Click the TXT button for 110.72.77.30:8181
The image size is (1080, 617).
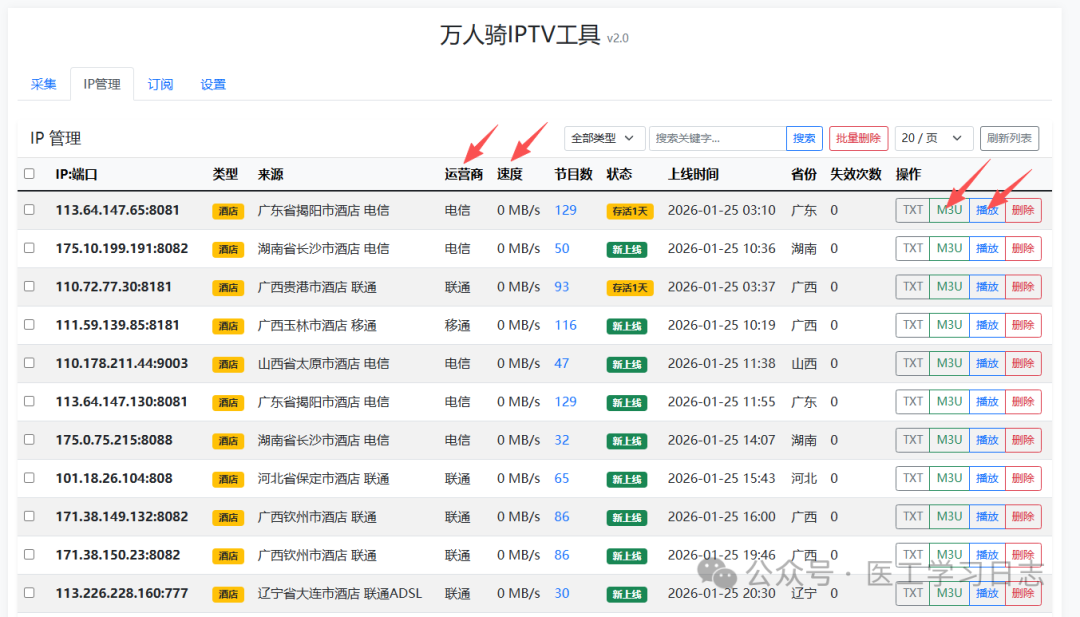click(x=912, y=286)
